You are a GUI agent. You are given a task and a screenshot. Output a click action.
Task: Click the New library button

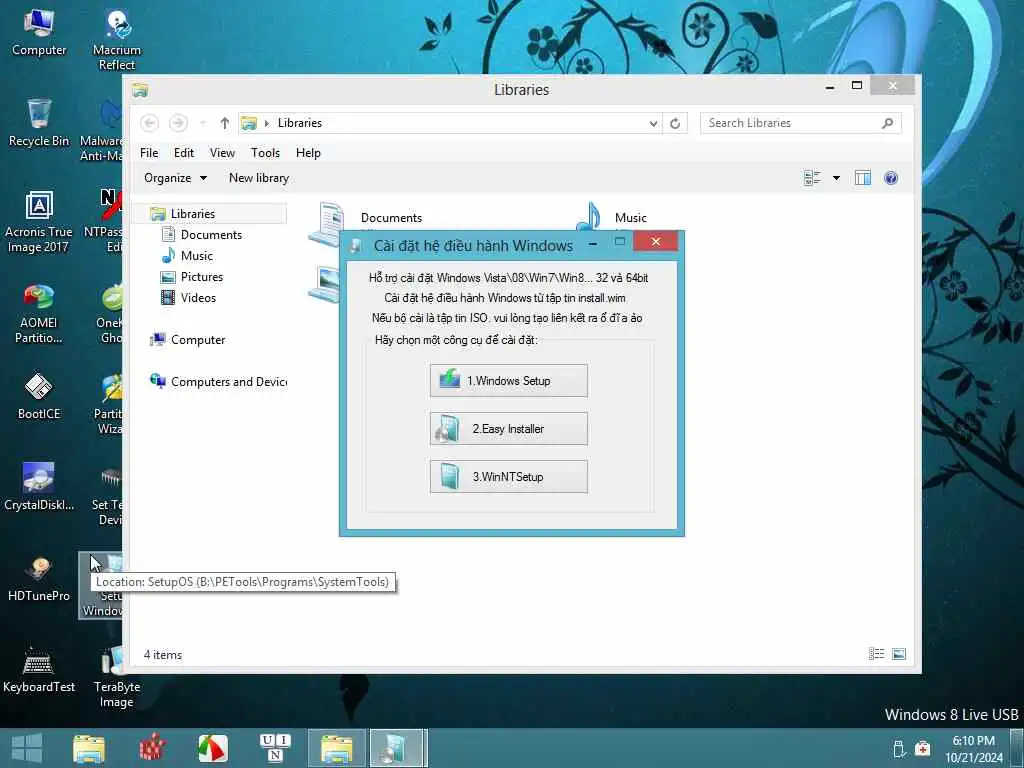click(x=259, y=178)
